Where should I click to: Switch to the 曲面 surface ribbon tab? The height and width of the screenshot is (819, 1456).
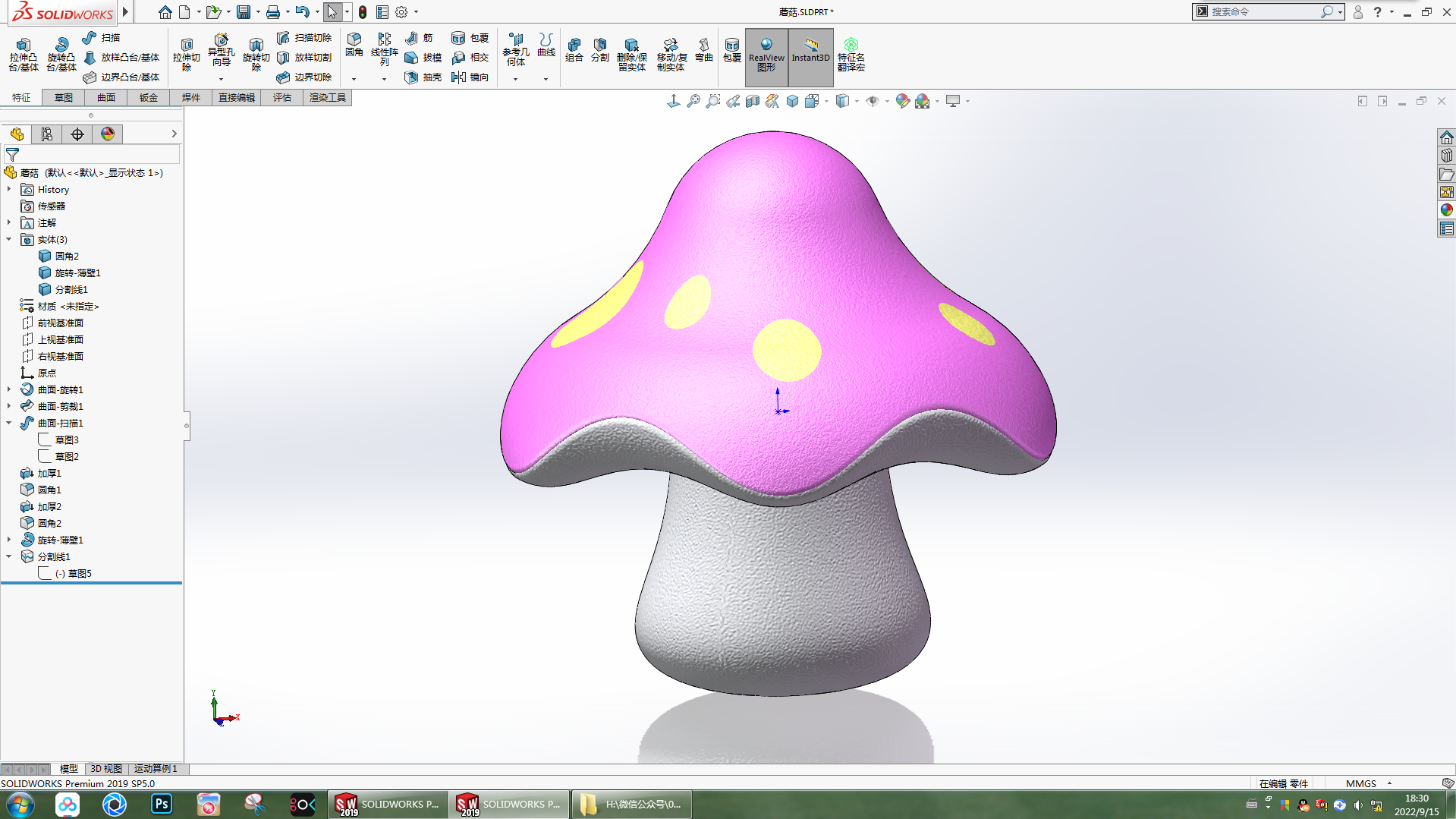[106, 97]
